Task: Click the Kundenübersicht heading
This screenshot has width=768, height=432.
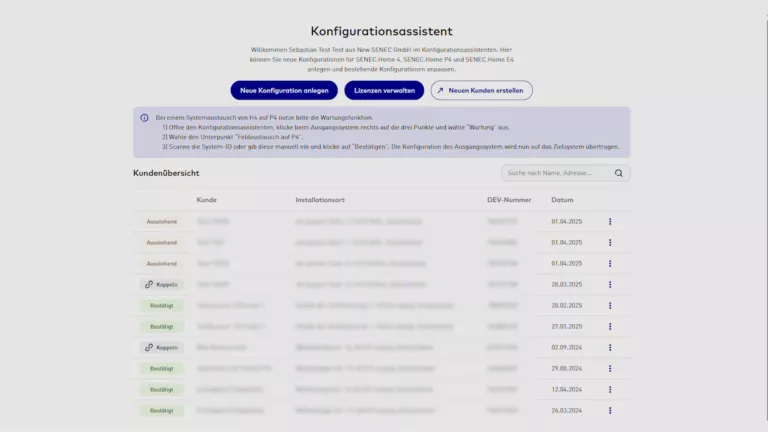Action: point(166,173)
